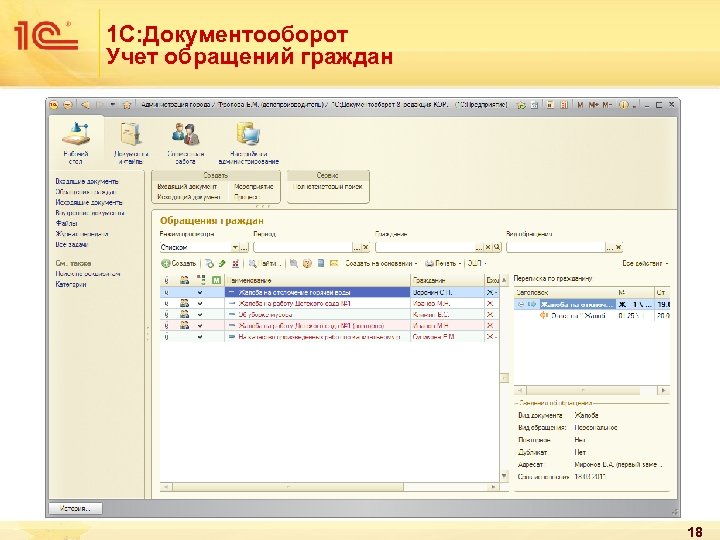Viewport: 720px width, 540px height.
Task: Open the ЭЦП dropdown menu
Action: click(477, 264)
